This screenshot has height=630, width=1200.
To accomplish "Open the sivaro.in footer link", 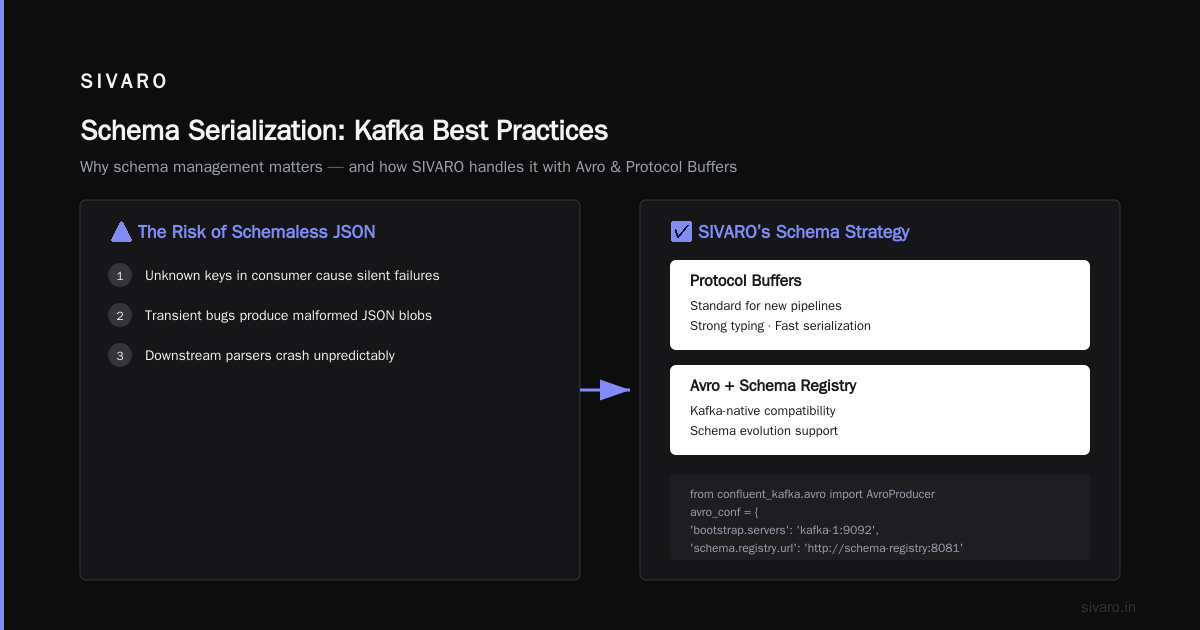I will (x=1108, y=607).
